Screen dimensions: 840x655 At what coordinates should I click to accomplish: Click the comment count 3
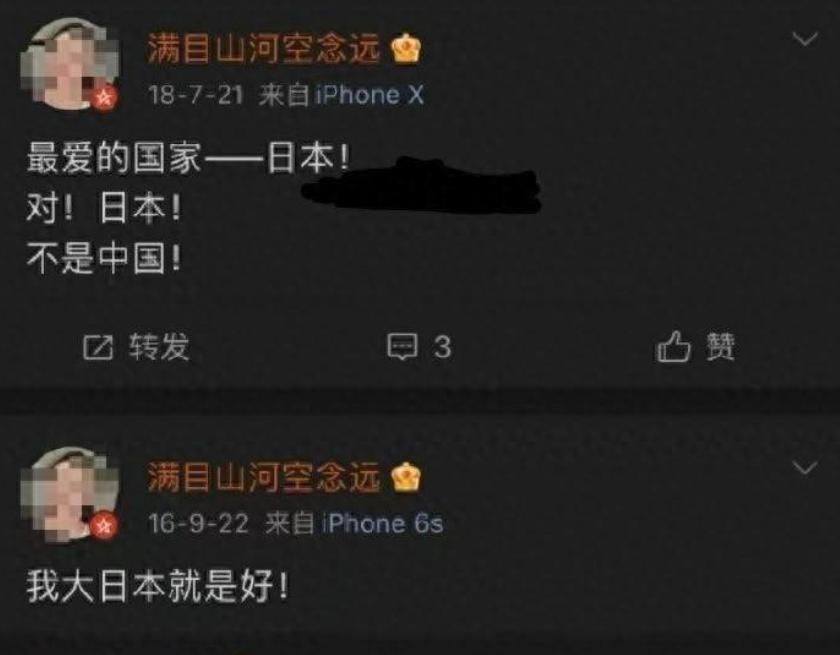click(x=442, y=347)
